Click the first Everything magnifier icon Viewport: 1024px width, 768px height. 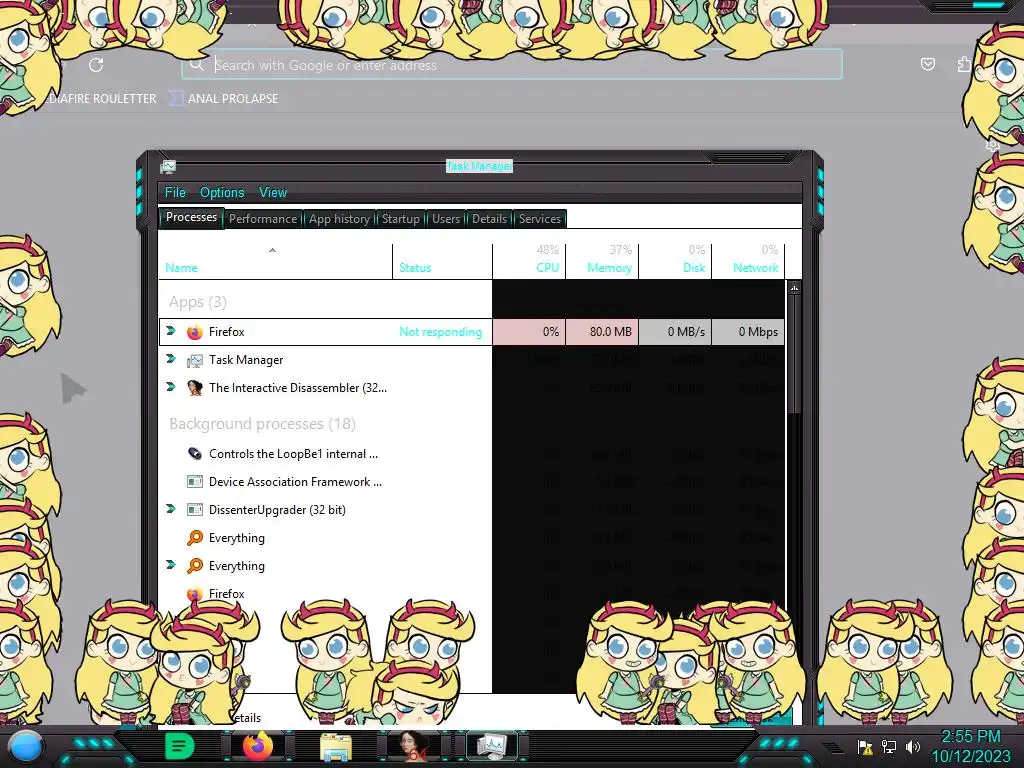tap(195, 537)
